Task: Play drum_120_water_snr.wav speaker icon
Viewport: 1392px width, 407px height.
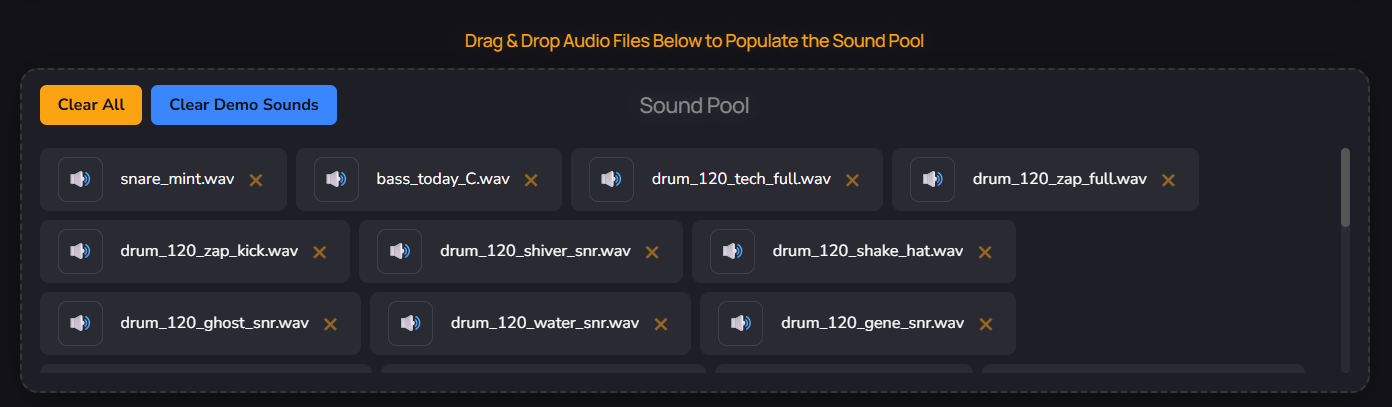Action: (410, 324)
